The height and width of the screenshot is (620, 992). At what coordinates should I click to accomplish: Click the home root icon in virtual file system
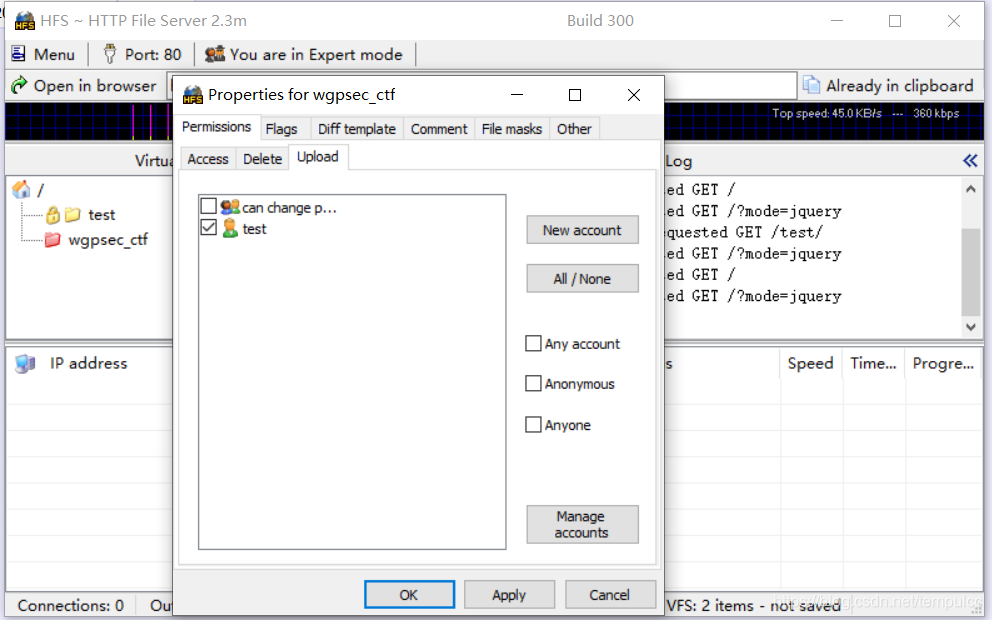coord(21,189)
